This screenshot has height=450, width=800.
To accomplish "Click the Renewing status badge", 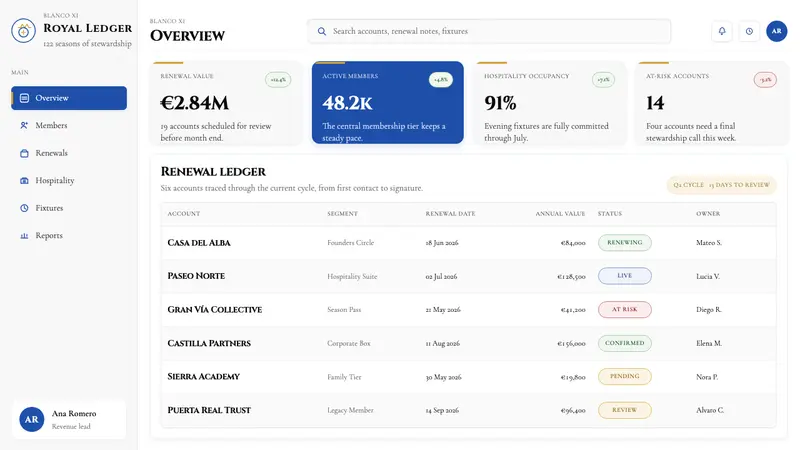I will tap(624, 242).
